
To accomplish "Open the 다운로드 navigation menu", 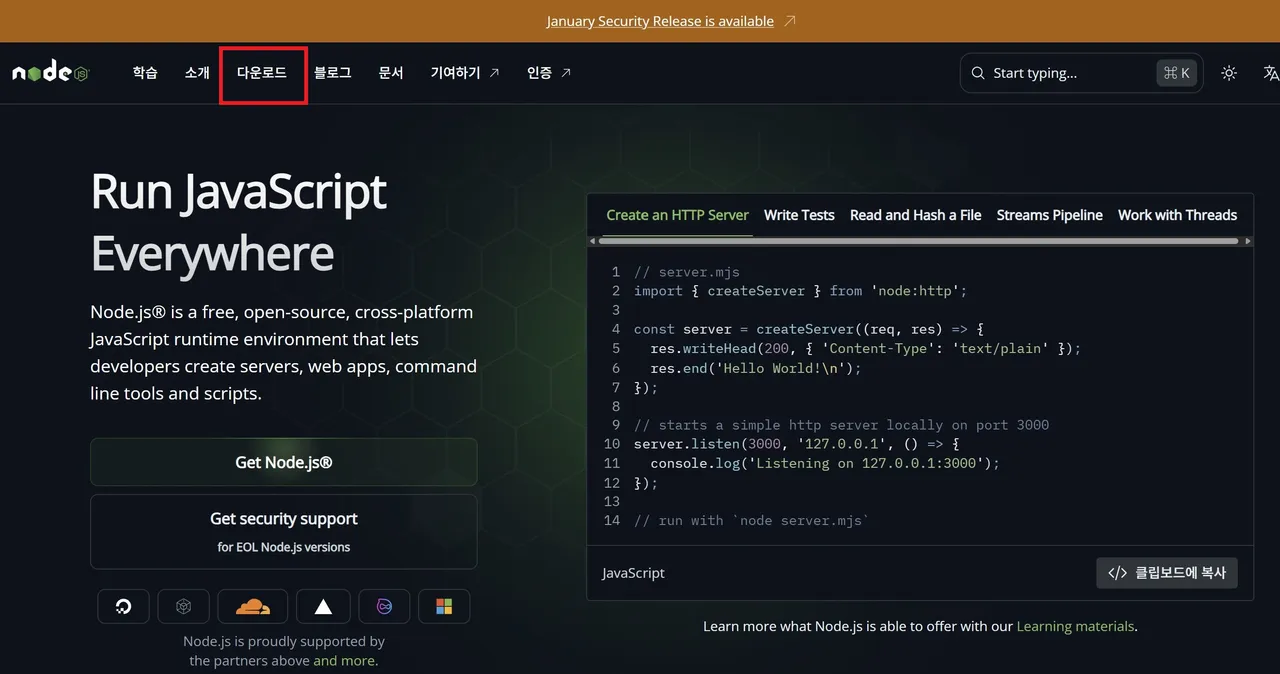I will coord(262,73).
